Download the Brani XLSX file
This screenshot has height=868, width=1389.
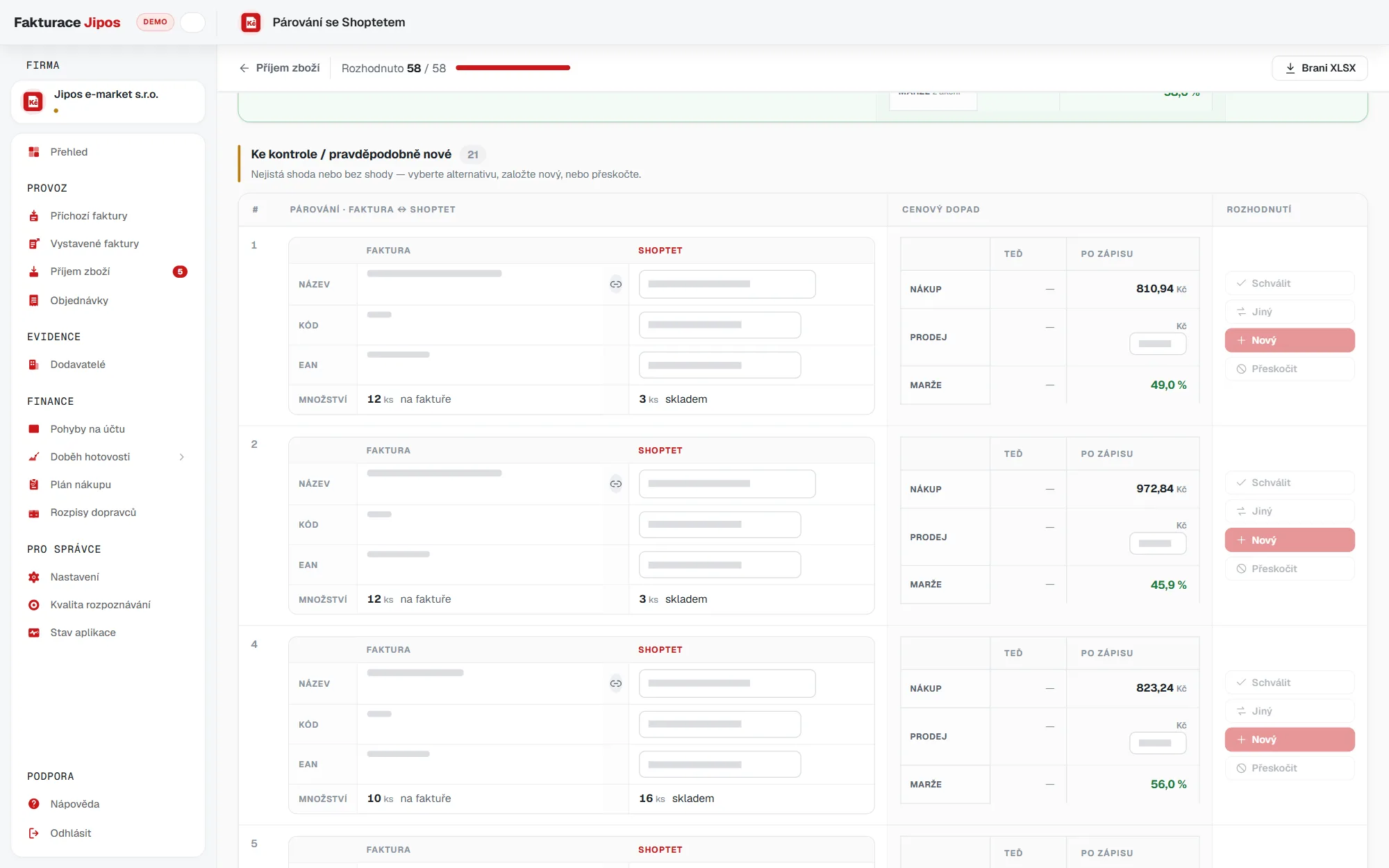click(x=1320, y=68)
